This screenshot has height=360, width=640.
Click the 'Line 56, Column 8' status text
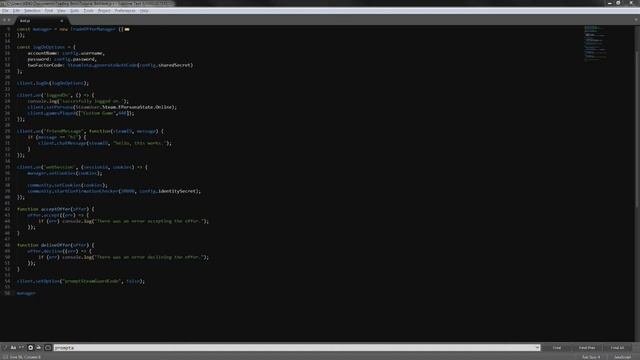(x=25, y=357)
